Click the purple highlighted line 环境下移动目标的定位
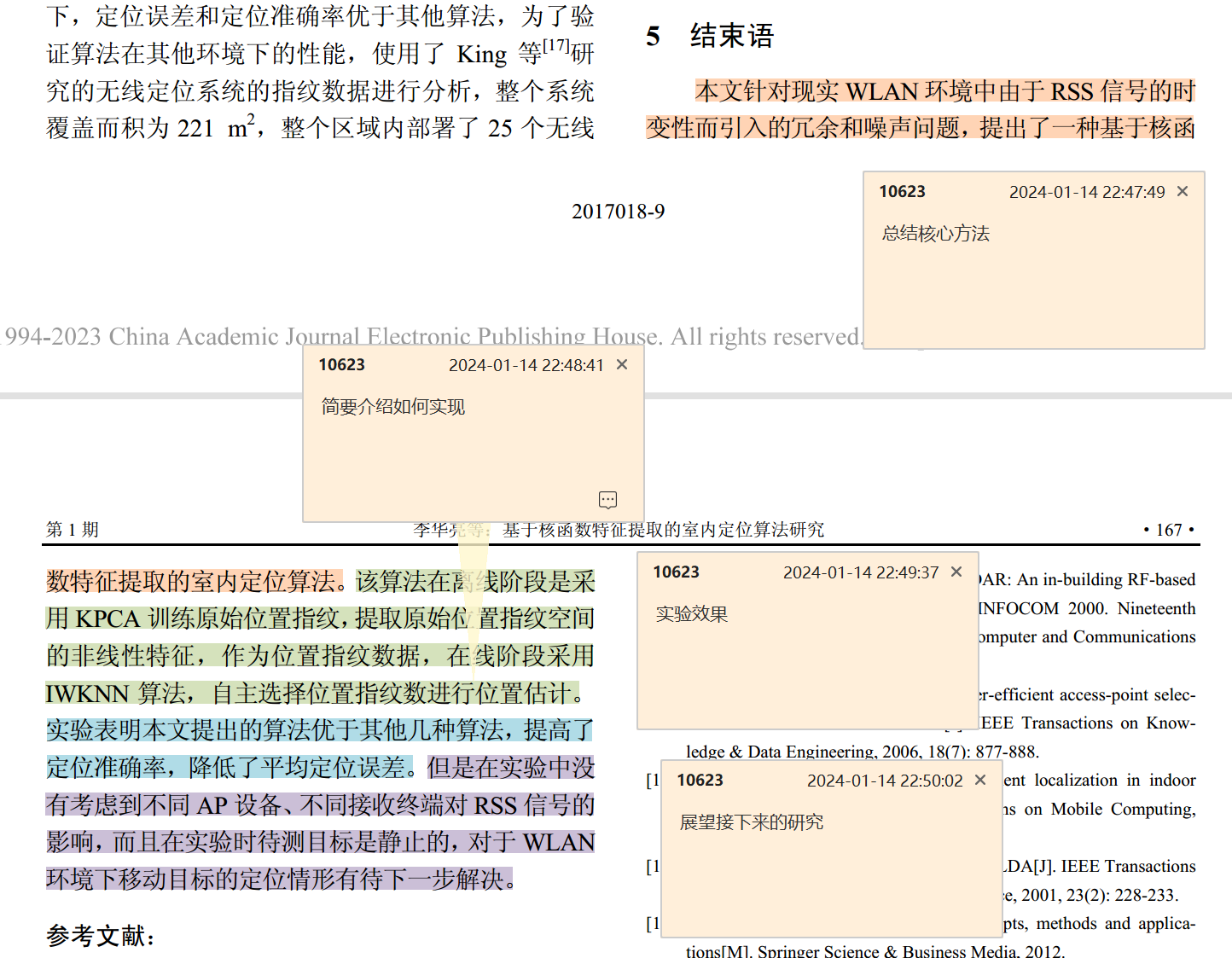Screen dimensions: 1232x958 click(x=280, y=879)
